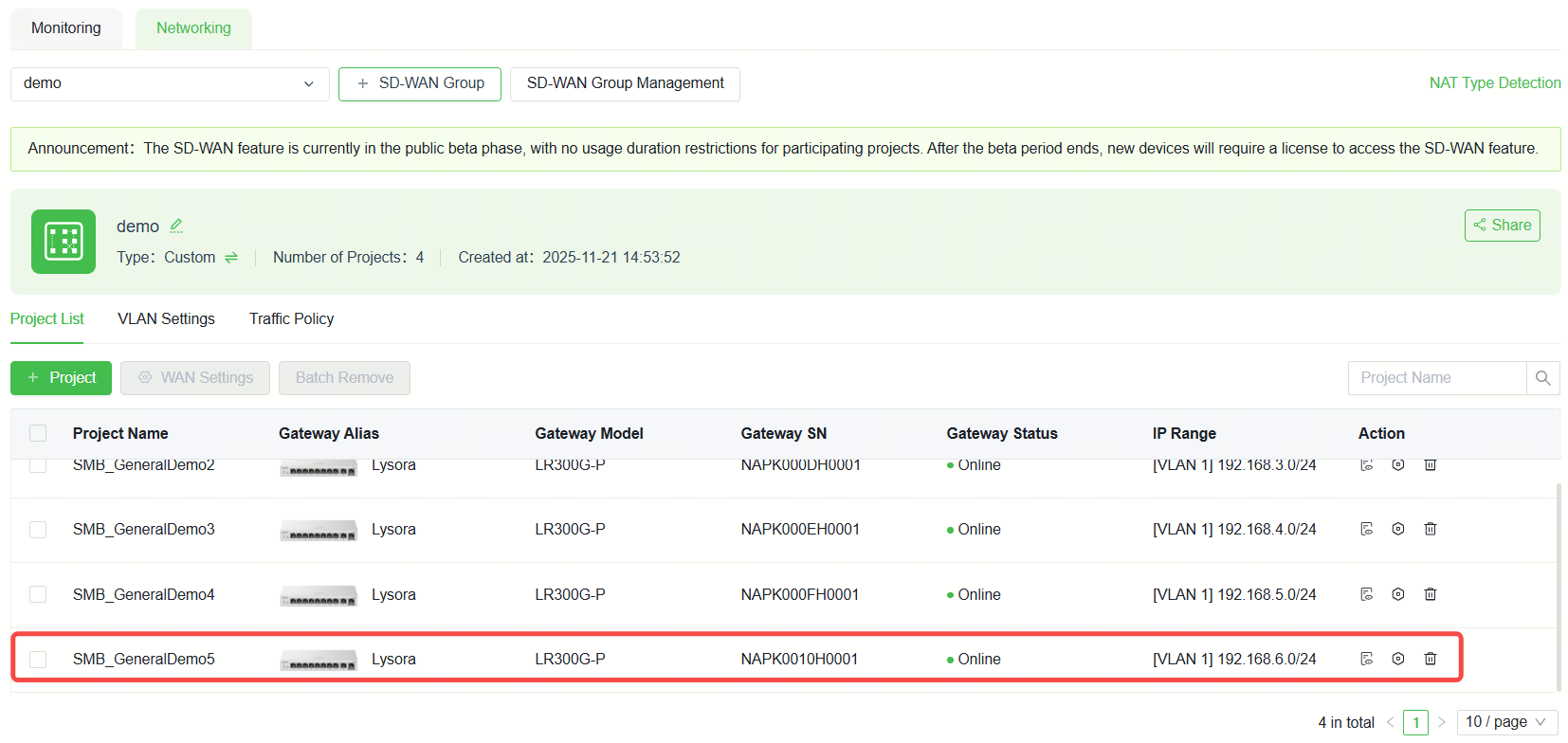Select the SMB_GeneralDemo3 row checkbox
This screenshot has width=1568, height=743.
(38, 529)
